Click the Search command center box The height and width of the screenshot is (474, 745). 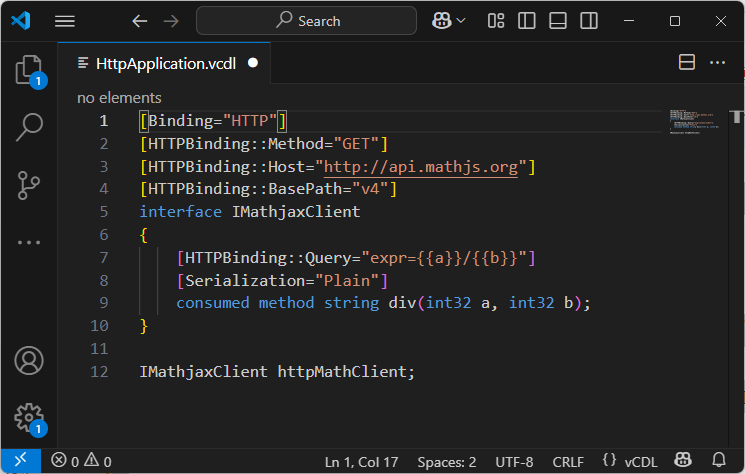(x=306, y=21)
